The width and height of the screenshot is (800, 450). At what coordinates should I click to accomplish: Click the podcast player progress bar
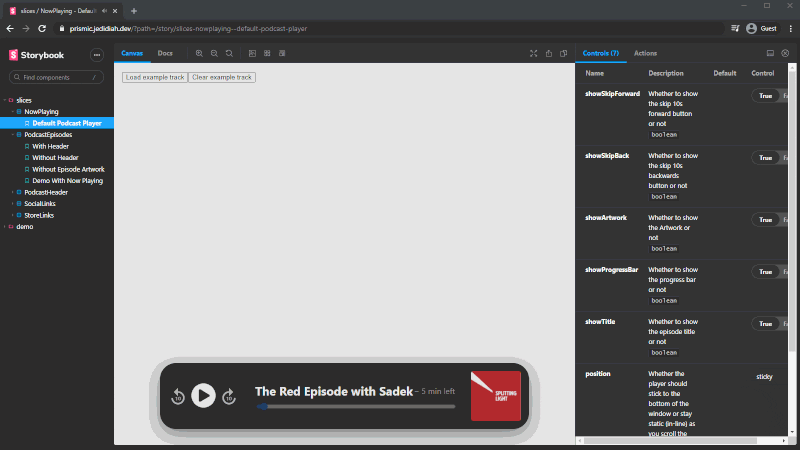(355, 407)
